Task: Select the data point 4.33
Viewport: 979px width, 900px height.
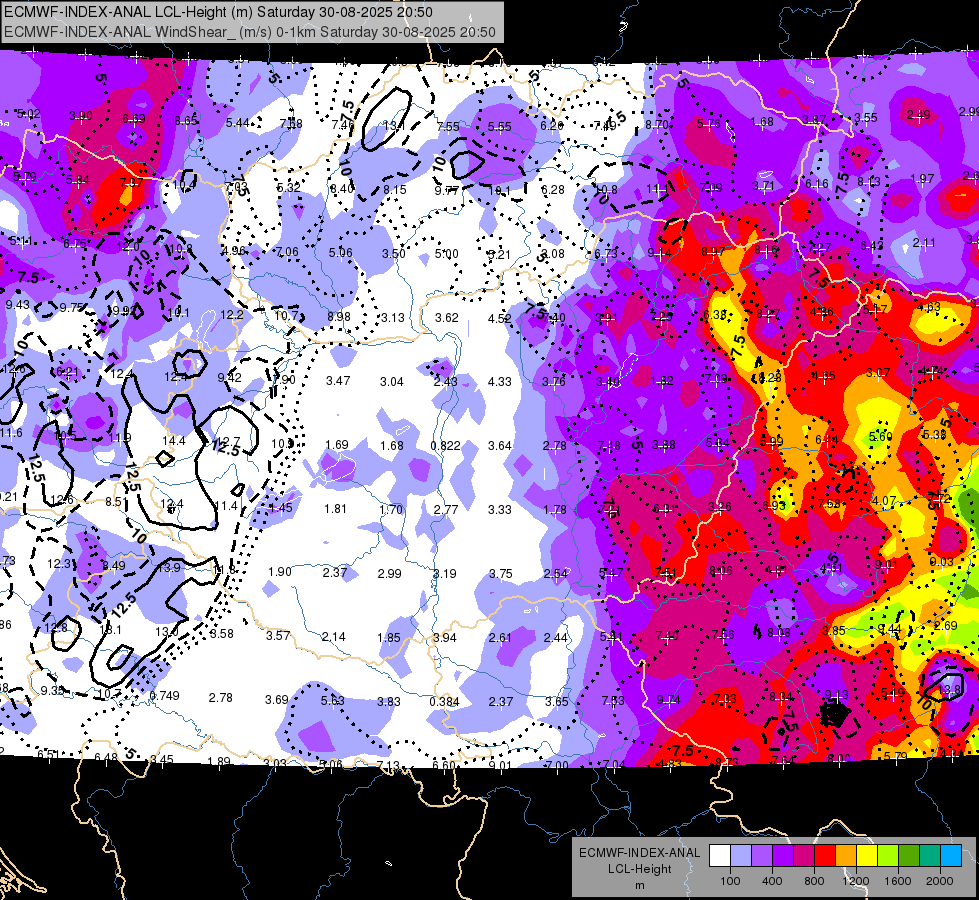Action: pyautogui.click(x=499, y=382)
